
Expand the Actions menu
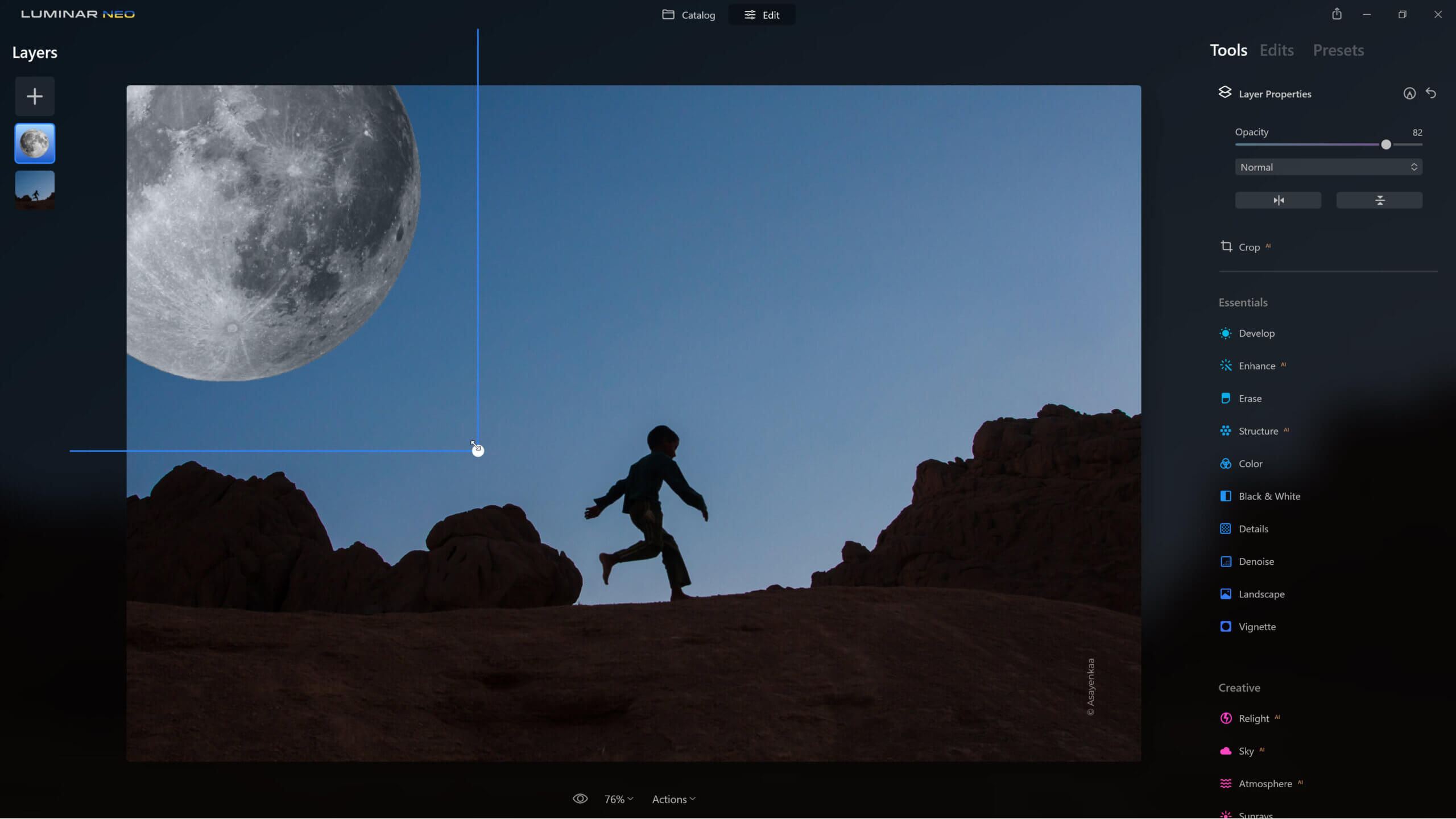click(673, 799)
